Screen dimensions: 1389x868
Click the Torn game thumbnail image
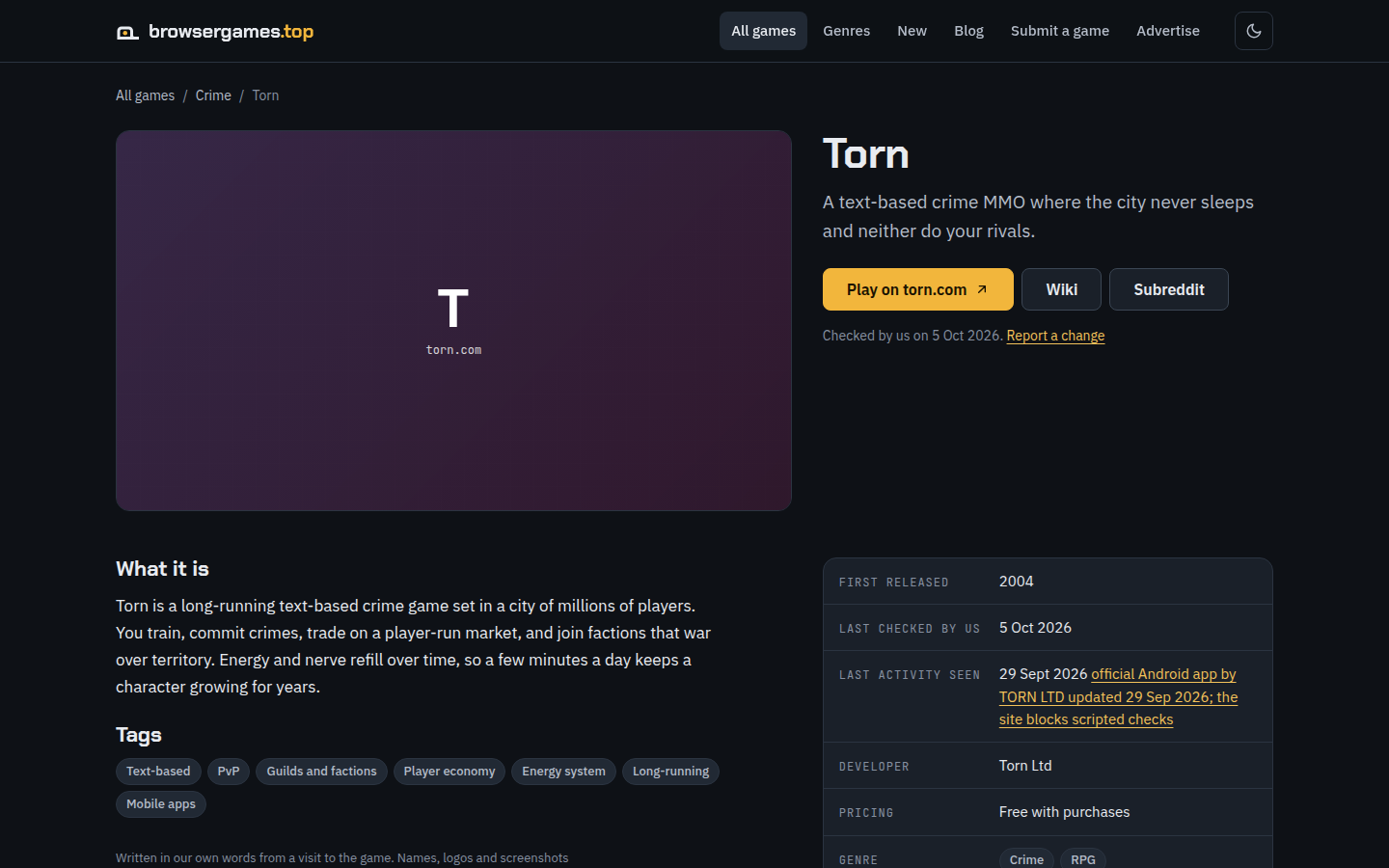(x=453, y=320)
